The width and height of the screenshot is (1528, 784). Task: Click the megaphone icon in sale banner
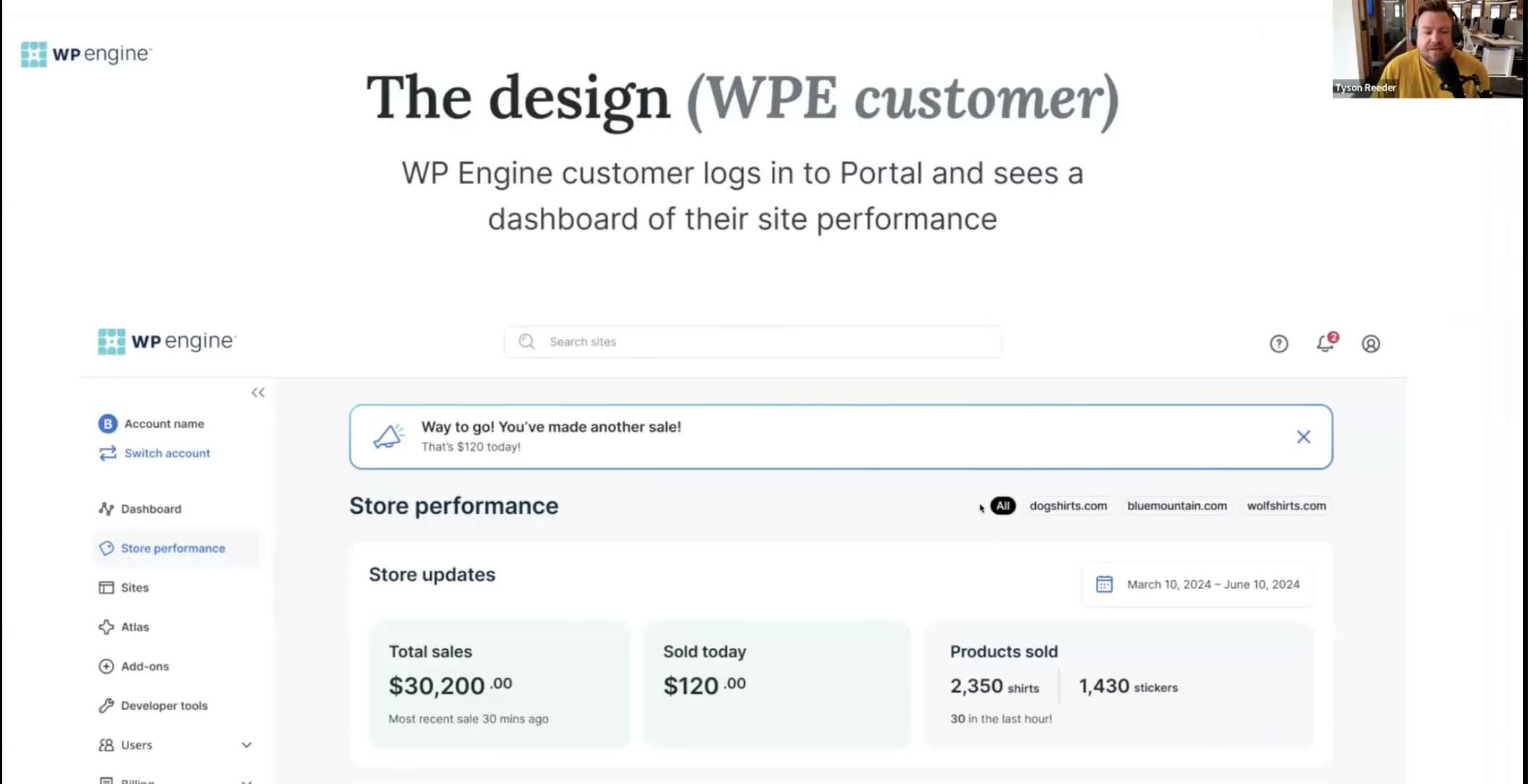[389, 436]
